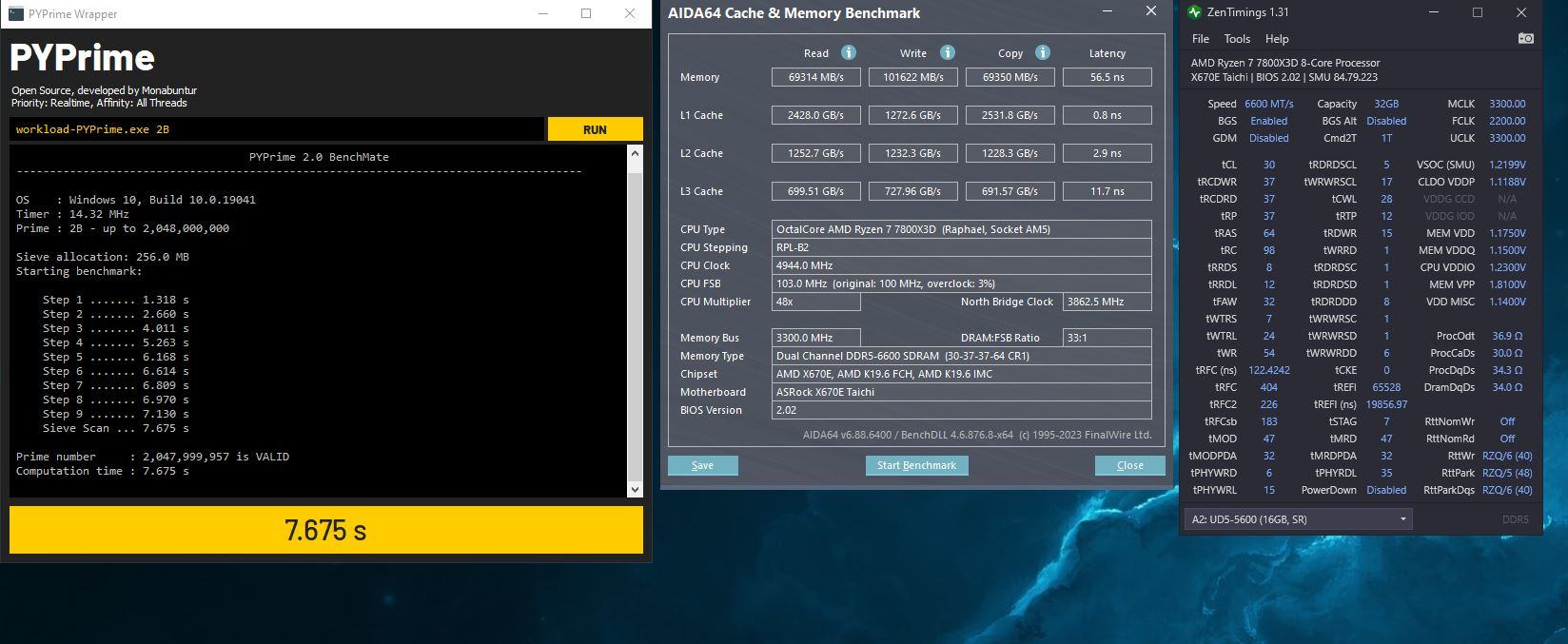Click the ProcOdt value 36.9 Ω
Viewport: 1568px width, 644px height.
(1507, 336)
